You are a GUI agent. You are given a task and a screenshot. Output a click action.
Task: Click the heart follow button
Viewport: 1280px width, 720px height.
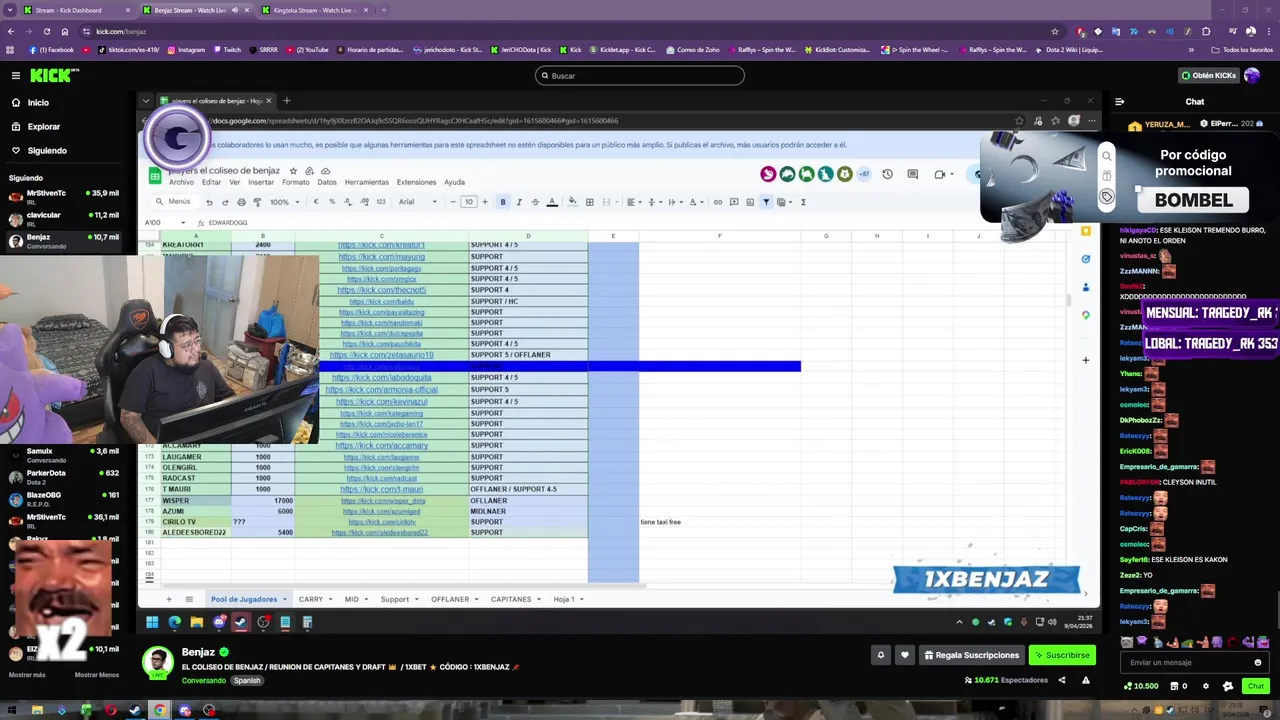(x=905, y=655)
